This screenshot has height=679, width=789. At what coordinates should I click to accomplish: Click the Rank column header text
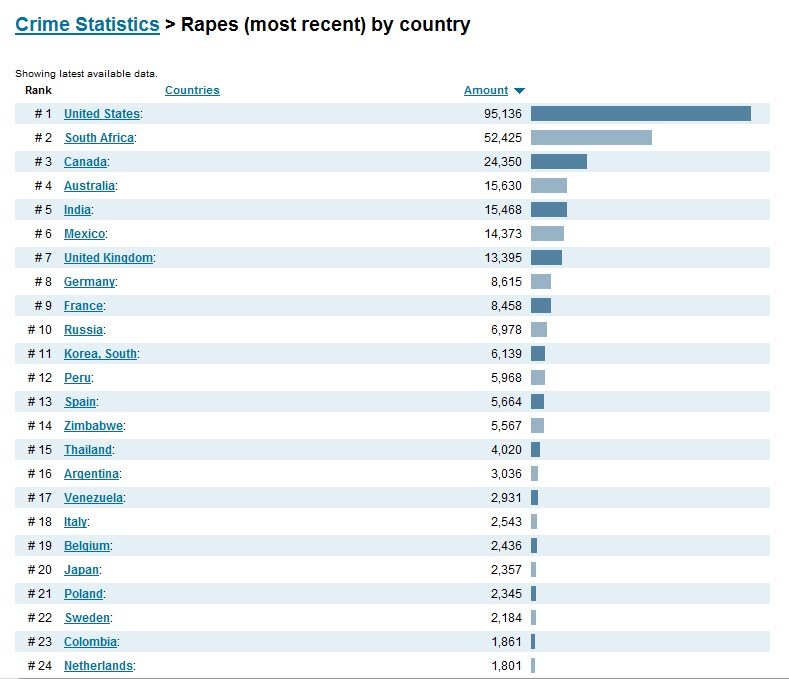tap(38, 90)
